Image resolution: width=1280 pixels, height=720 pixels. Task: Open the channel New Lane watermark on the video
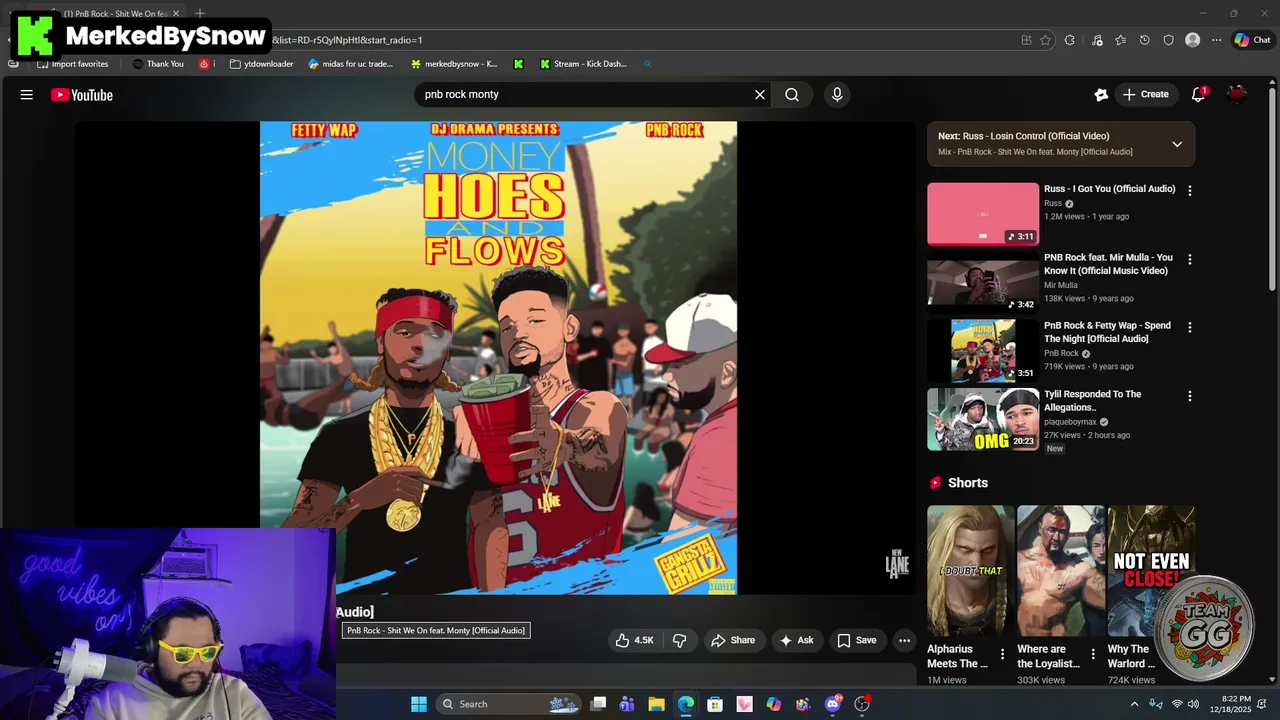pyautogui.click(x=897, y=563)
